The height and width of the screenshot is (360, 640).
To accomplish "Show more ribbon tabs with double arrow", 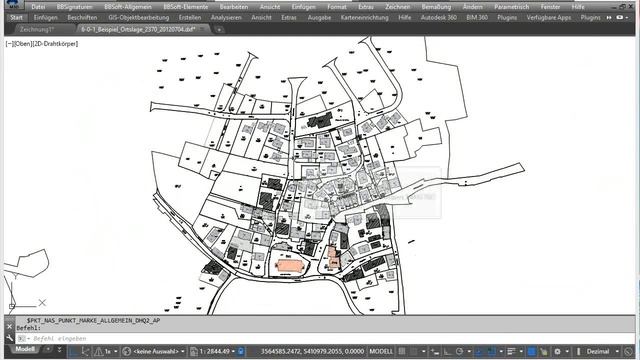I will click(x=609, y=18).
